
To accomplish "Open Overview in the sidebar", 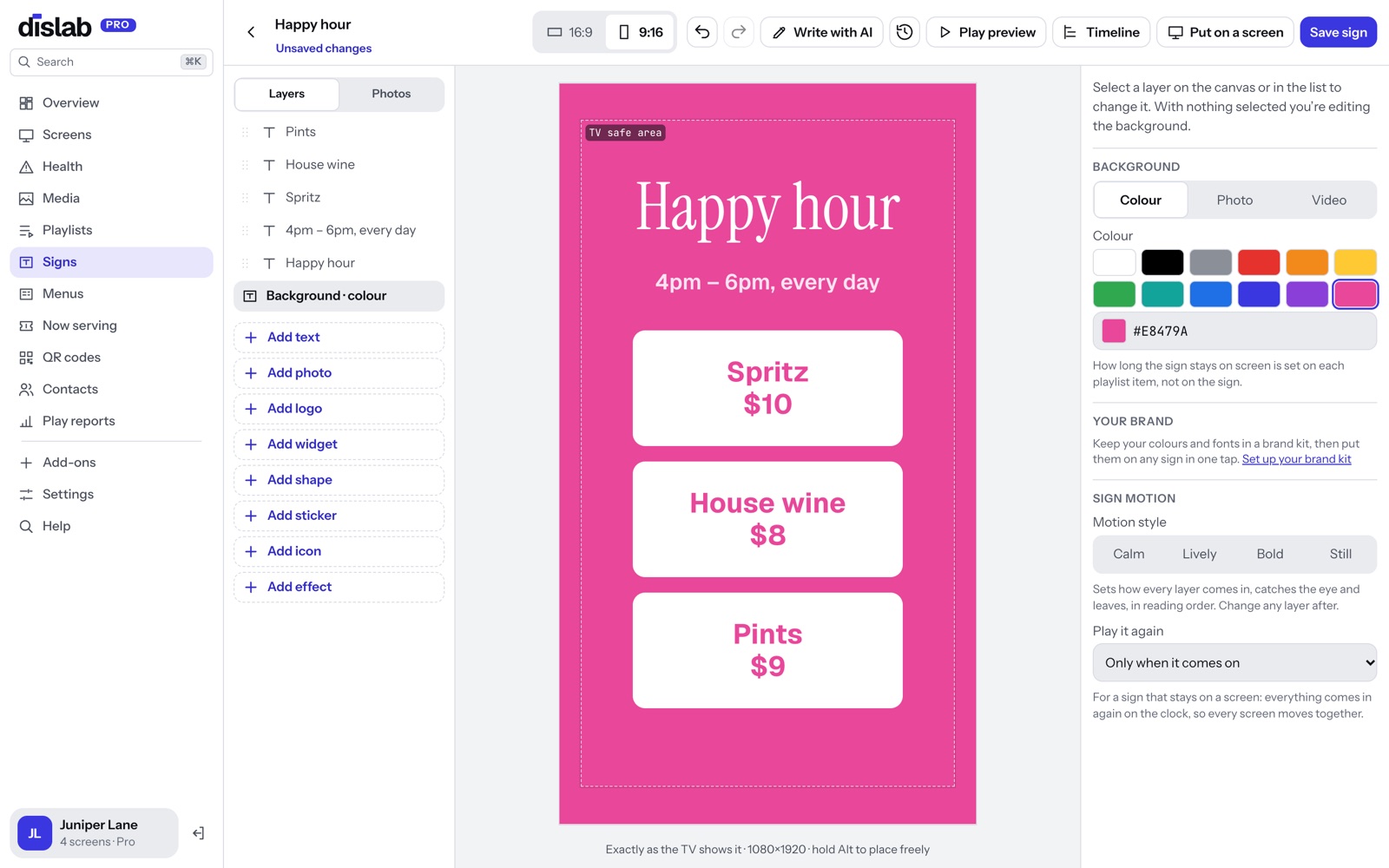I will (x=111, y=102).
